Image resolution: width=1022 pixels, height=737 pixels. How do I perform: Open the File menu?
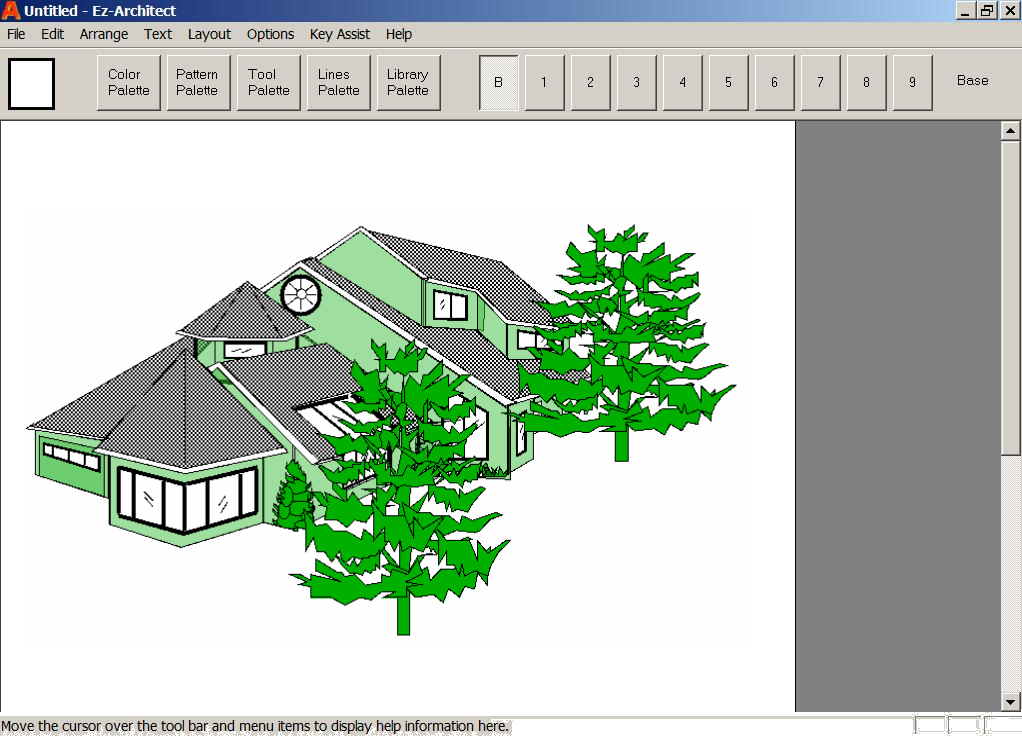[16, 34]
